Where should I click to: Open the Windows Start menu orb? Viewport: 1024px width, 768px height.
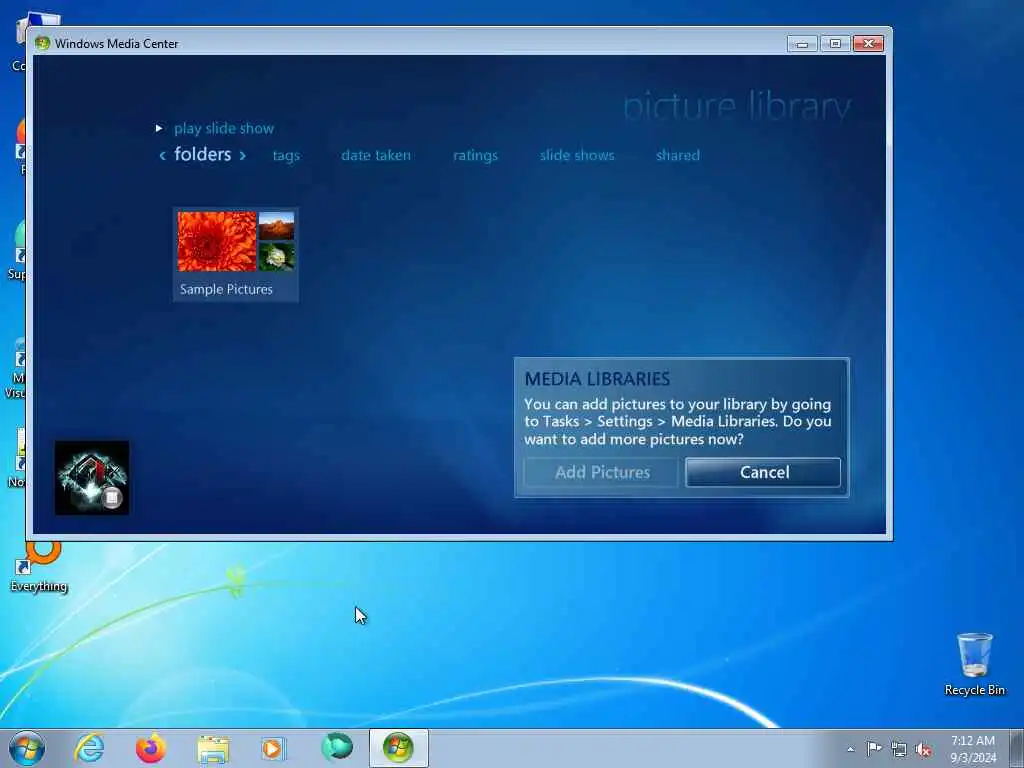27,748
